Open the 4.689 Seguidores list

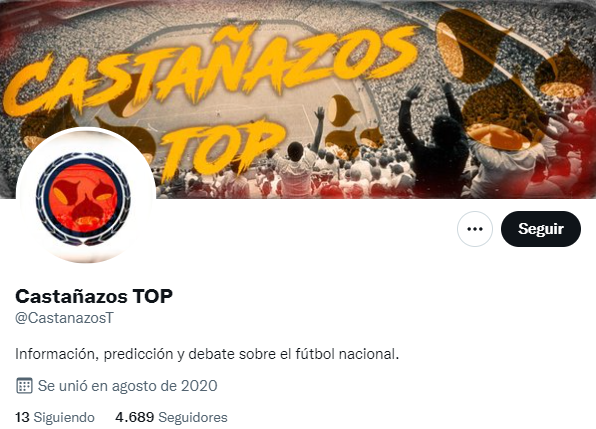[x=171, y=417]
